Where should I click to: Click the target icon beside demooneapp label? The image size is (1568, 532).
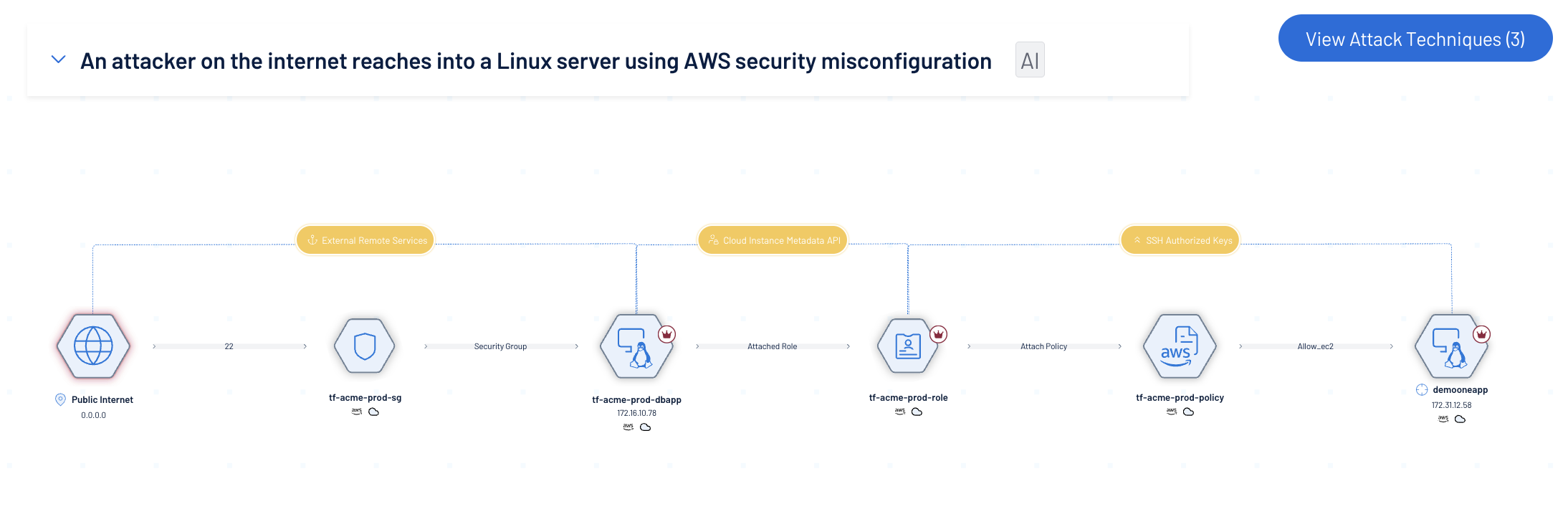(1422, 389)
